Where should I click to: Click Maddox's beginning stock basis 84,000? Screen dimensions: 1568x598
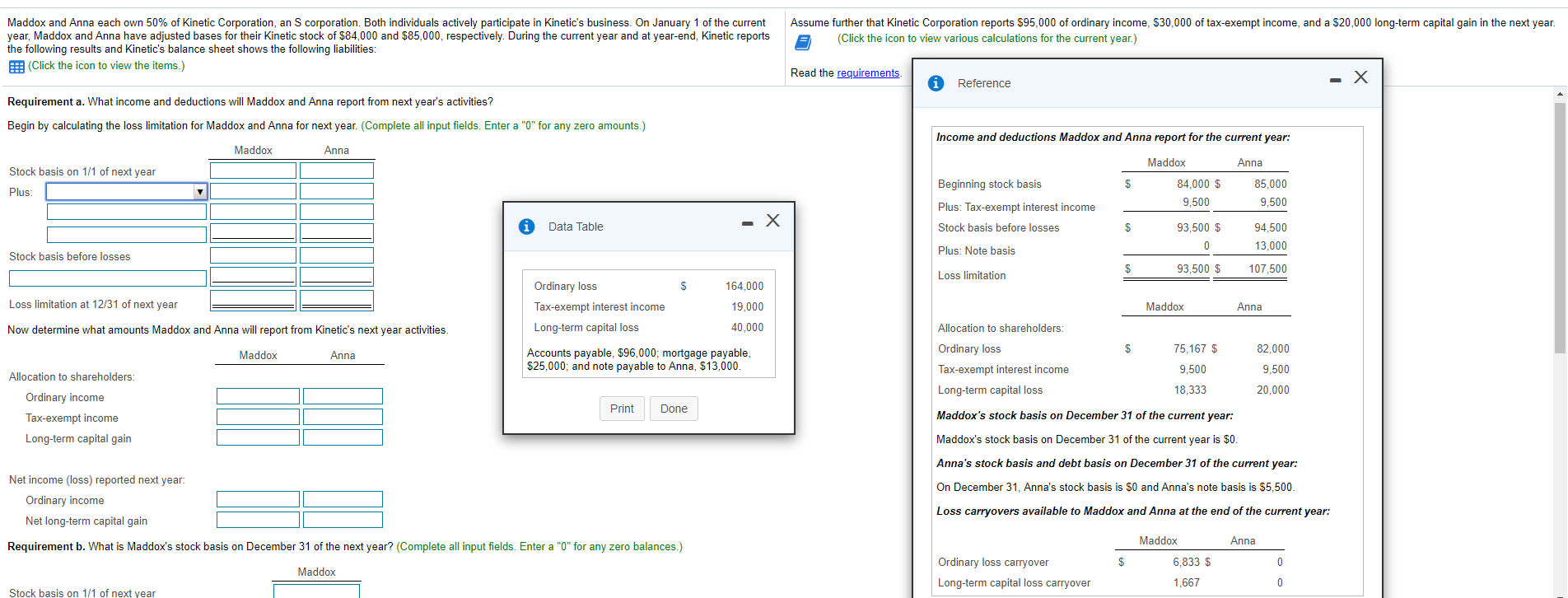1192,185
